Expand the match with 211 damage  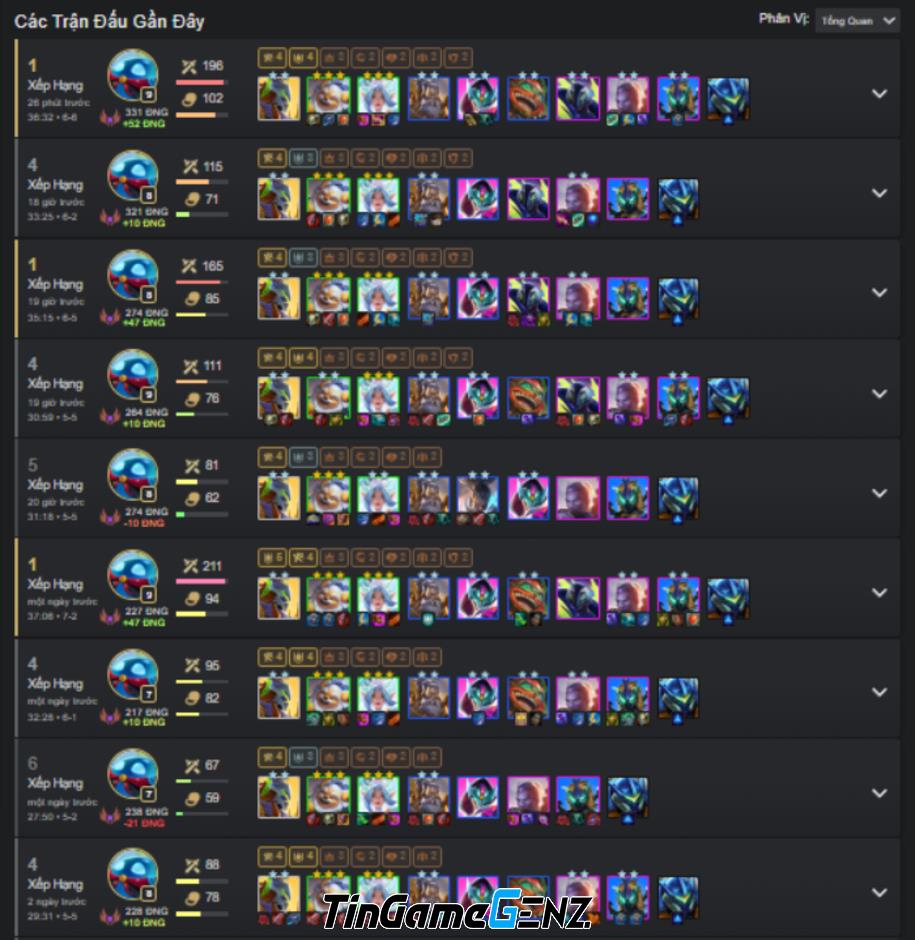pos(879,592)
